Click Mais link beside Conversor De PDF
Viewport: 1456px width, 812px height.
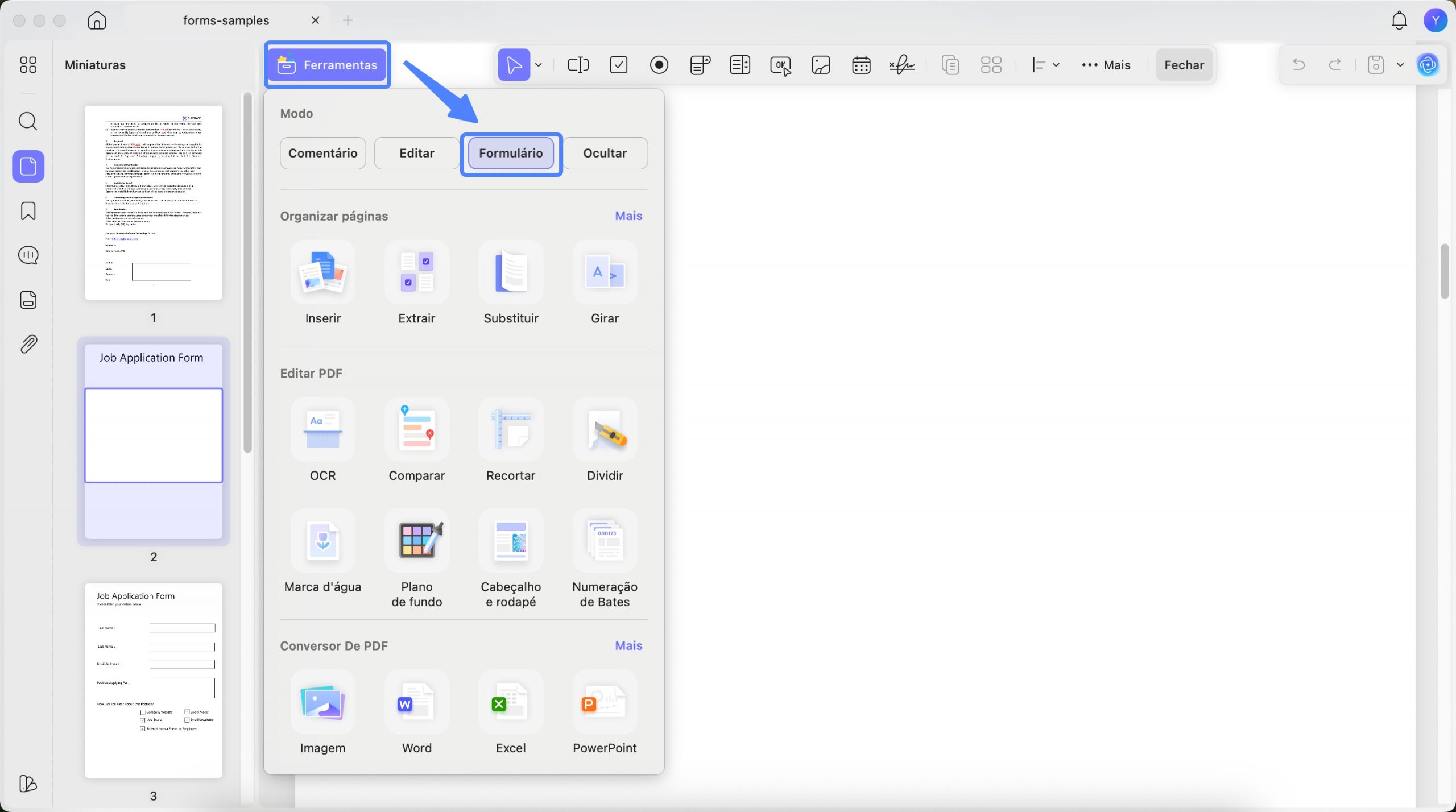(628, 645)
